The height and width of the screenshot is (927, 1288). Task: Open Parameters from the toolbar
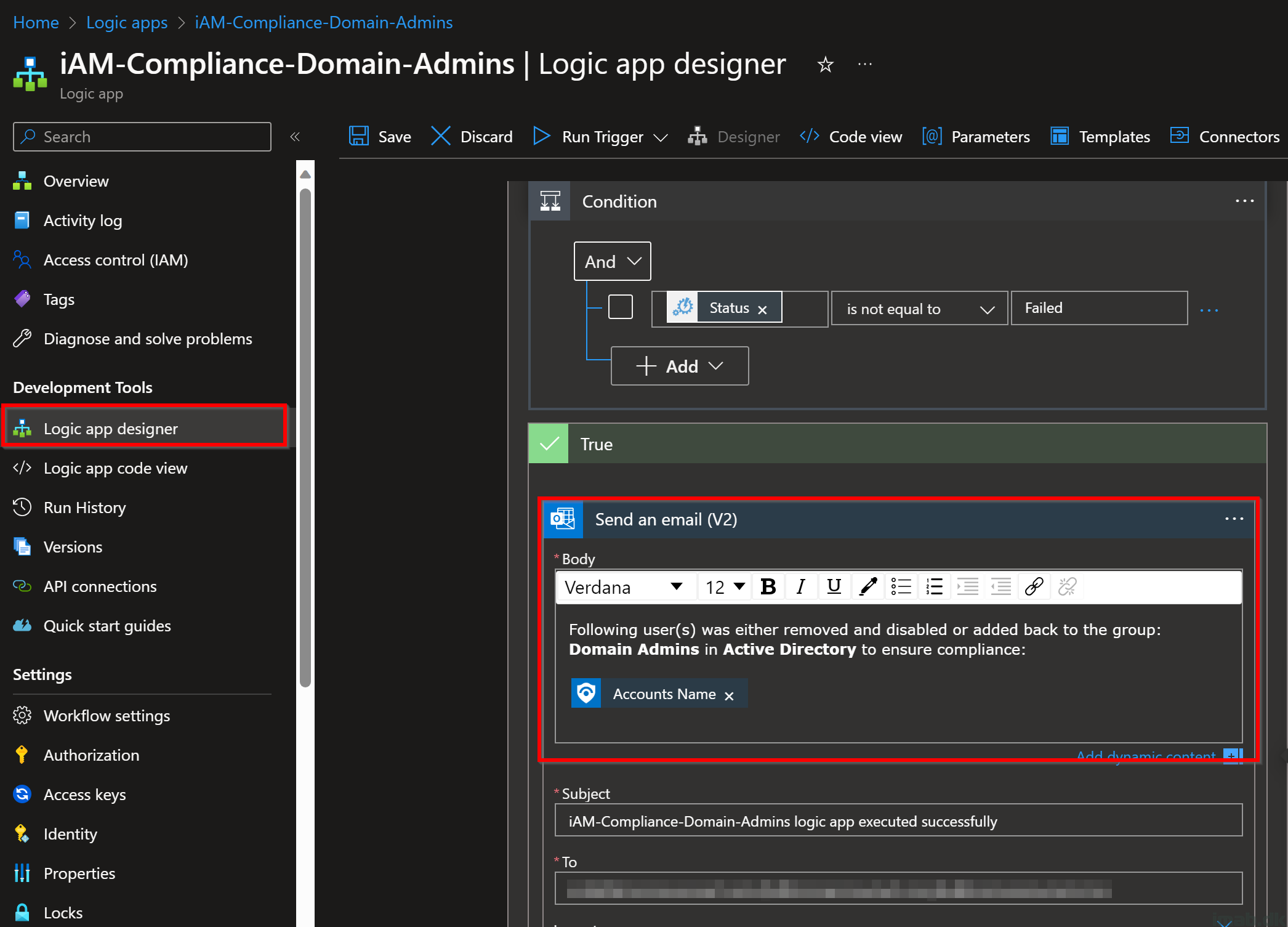976,136
